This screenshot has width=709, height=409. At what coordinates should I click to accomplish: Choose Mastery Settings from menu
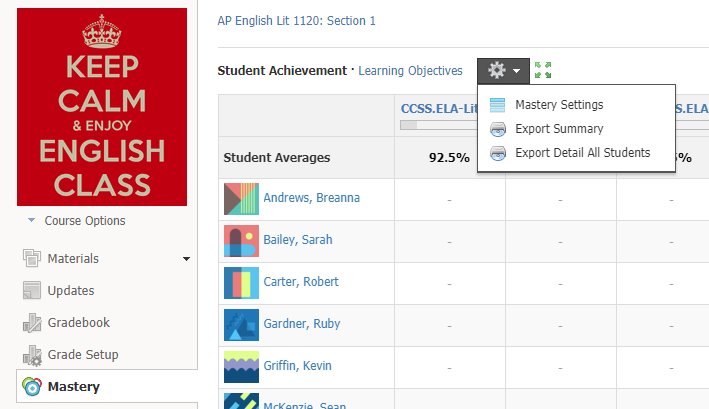[x=559, y=105]
